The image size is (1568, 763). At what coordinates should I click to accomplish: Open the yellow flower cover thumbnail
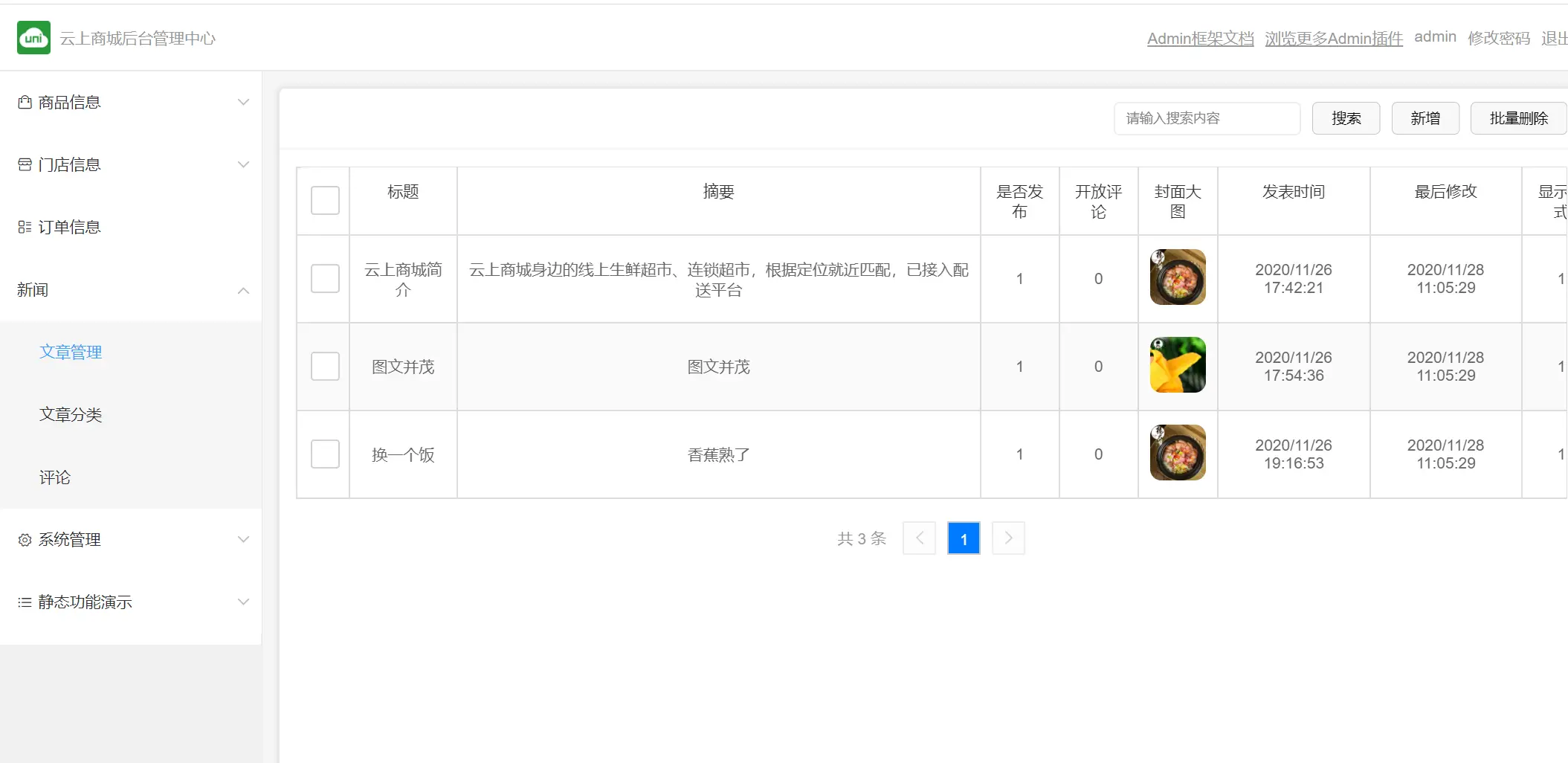[x=1178, y=365]
